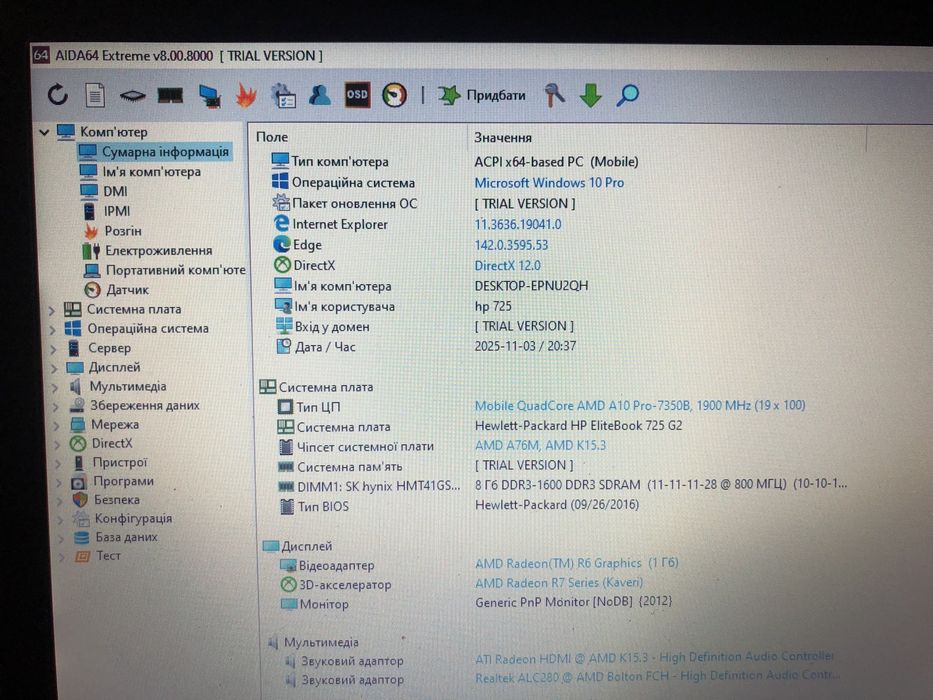Click the magnifier search icon
The width and height of the screenshot is (933, 700).
[627, 95]
